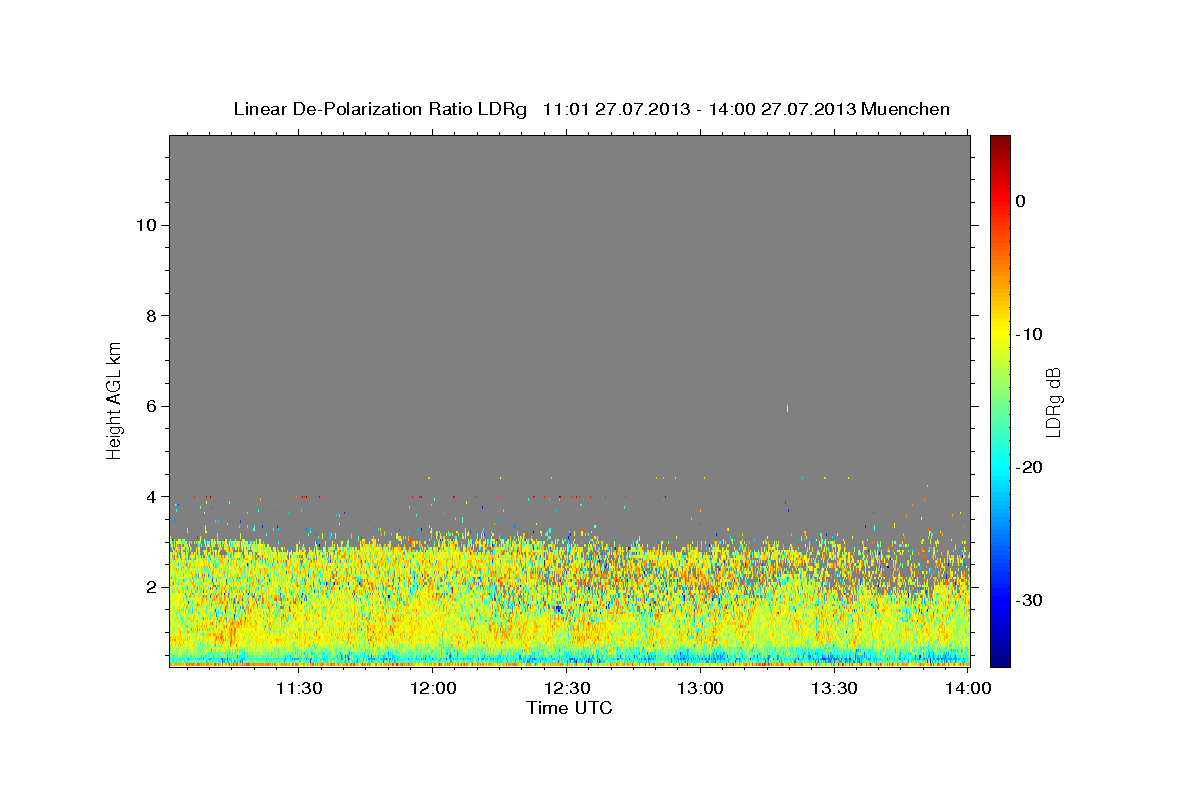Click the '12:30' time tick label

tap(568, 688)
